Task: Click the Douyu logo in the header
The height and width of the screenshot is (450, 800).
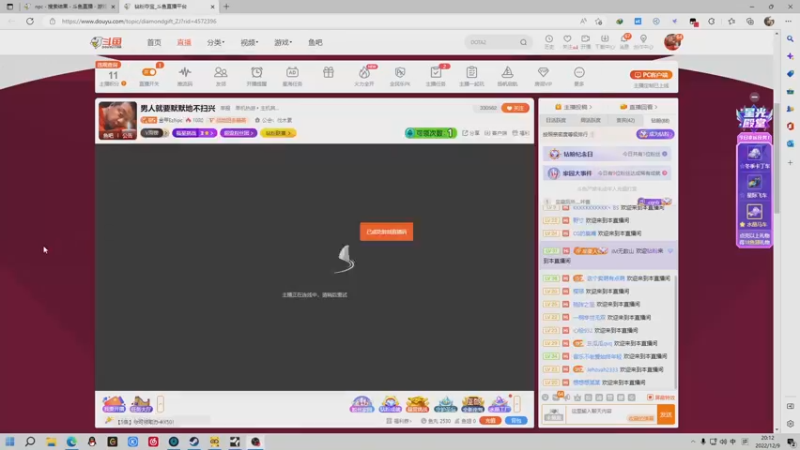Action: coord(106,42)
